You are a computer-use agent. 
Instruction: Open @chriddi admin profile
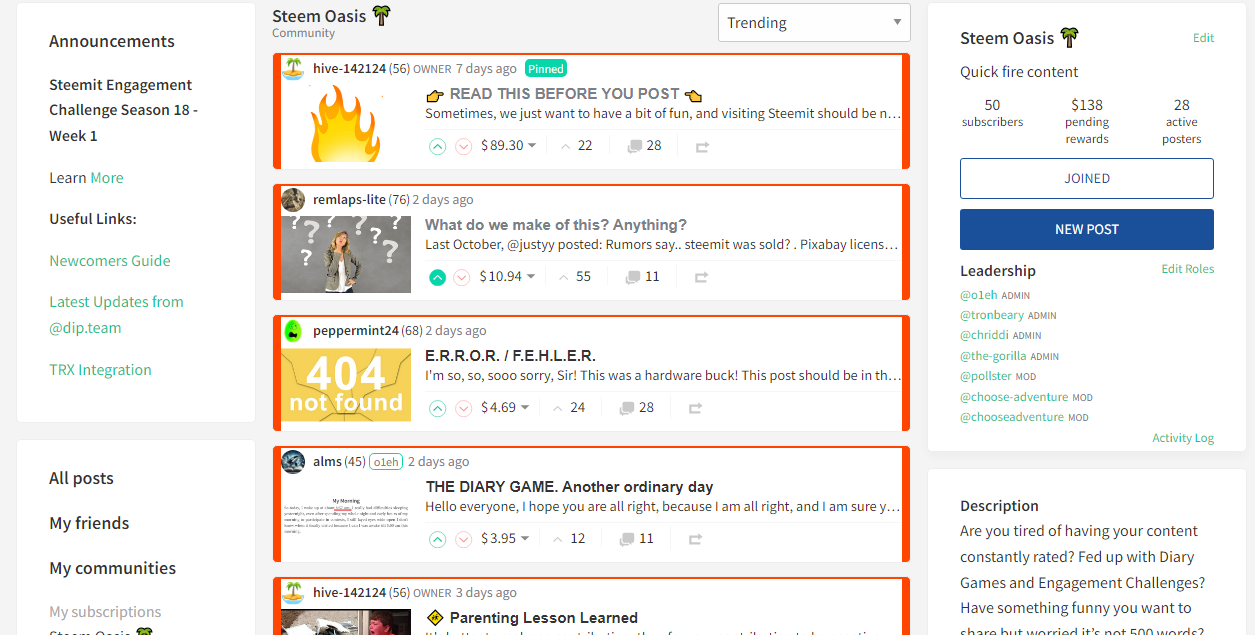pyautogui.click(x=984, y=335)
